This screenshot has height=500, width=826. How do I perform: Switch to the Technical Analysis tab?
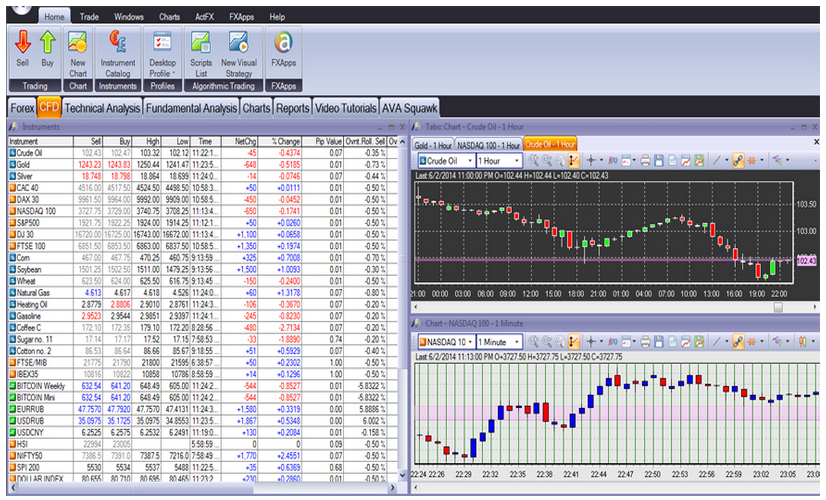coord(102,108)
